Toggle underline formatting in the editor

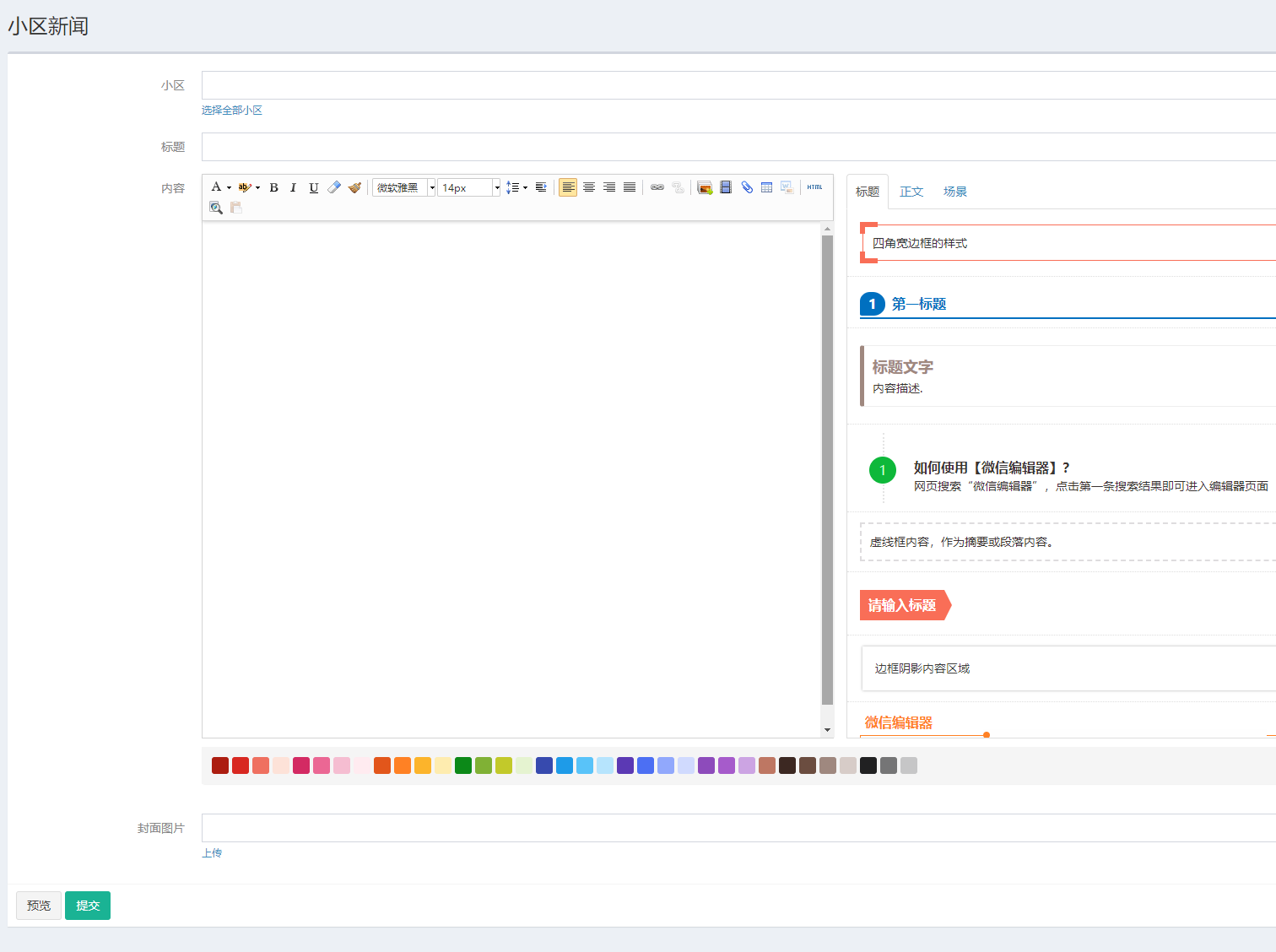[x=314, y=187]
